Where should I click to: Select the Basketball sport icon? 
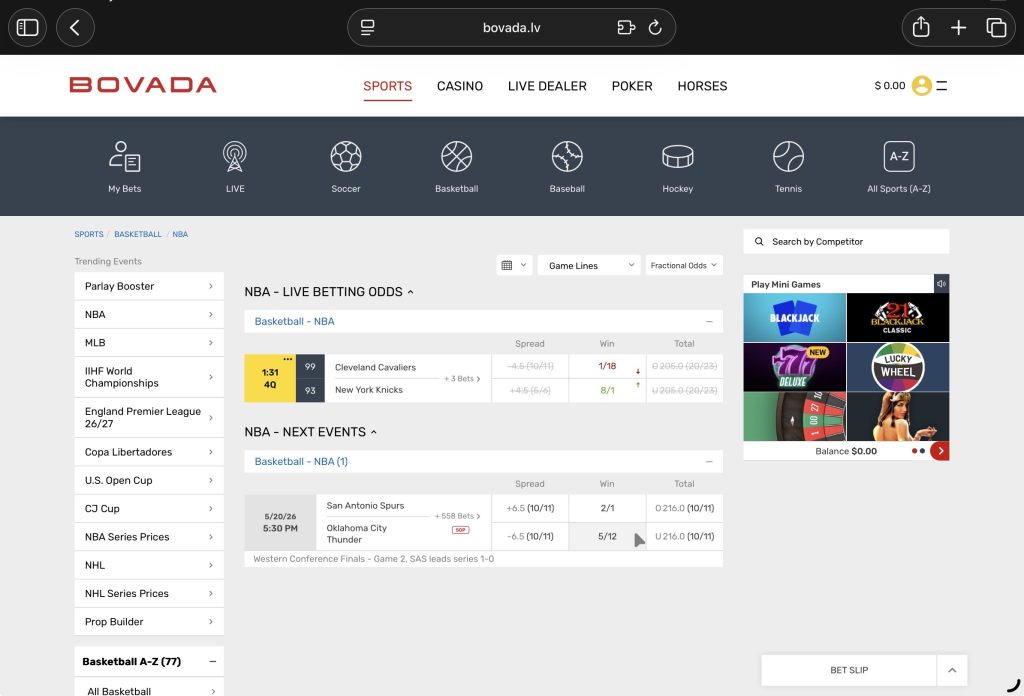(x=456, y=167)
